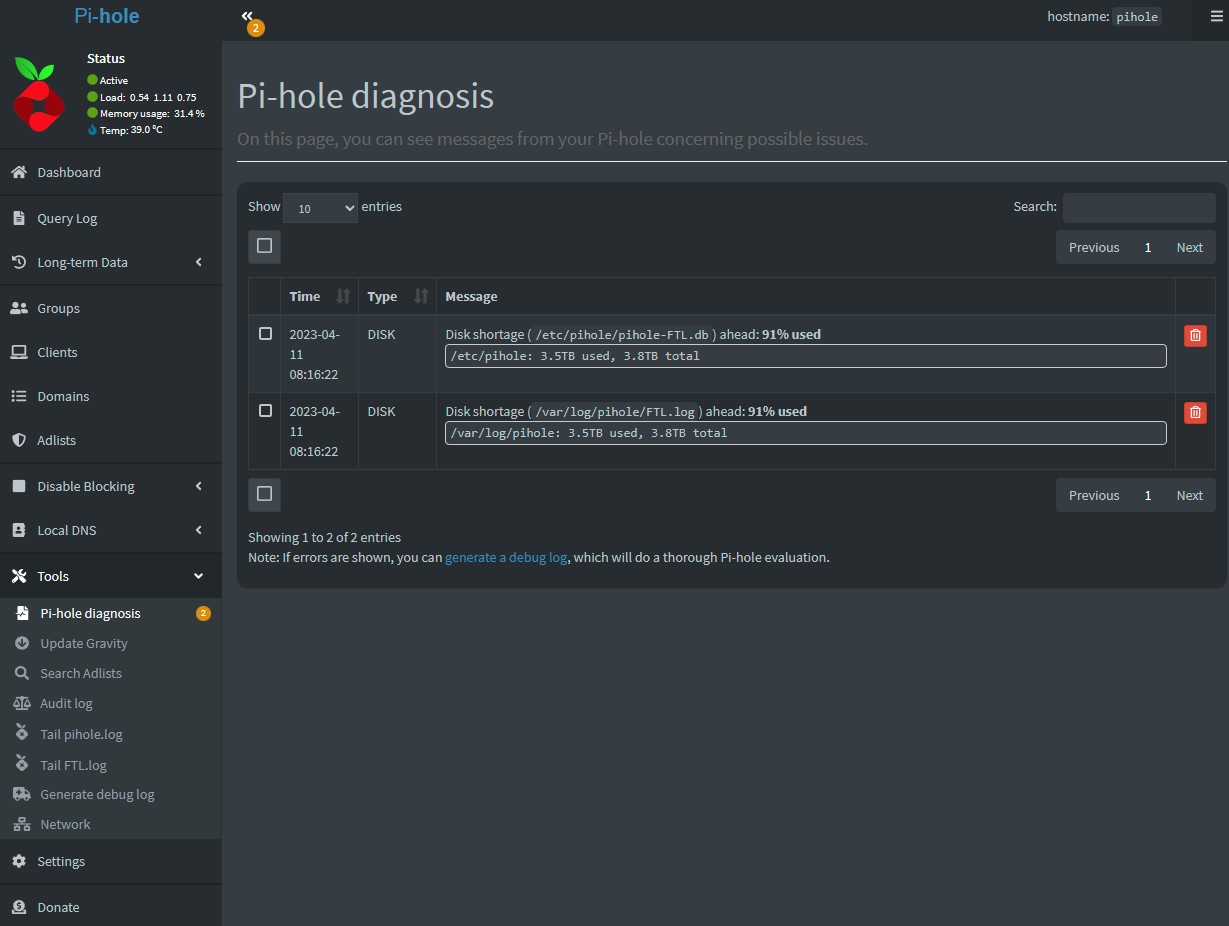Click the Tail pihole.log icon

pyautogui.click(x=22, y=733)
